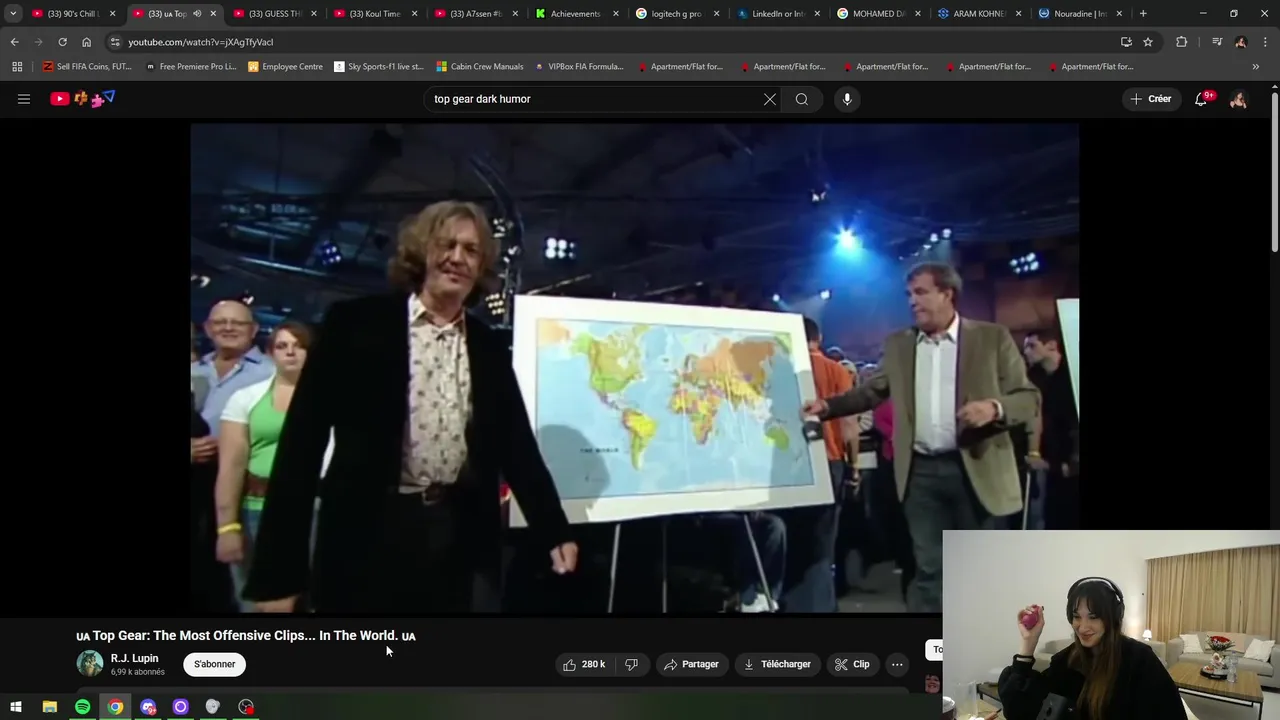The height and width of the screenshot is (720, 1280).
Task: Open Spotify from taskbar
Action: [x=83, y=707]
